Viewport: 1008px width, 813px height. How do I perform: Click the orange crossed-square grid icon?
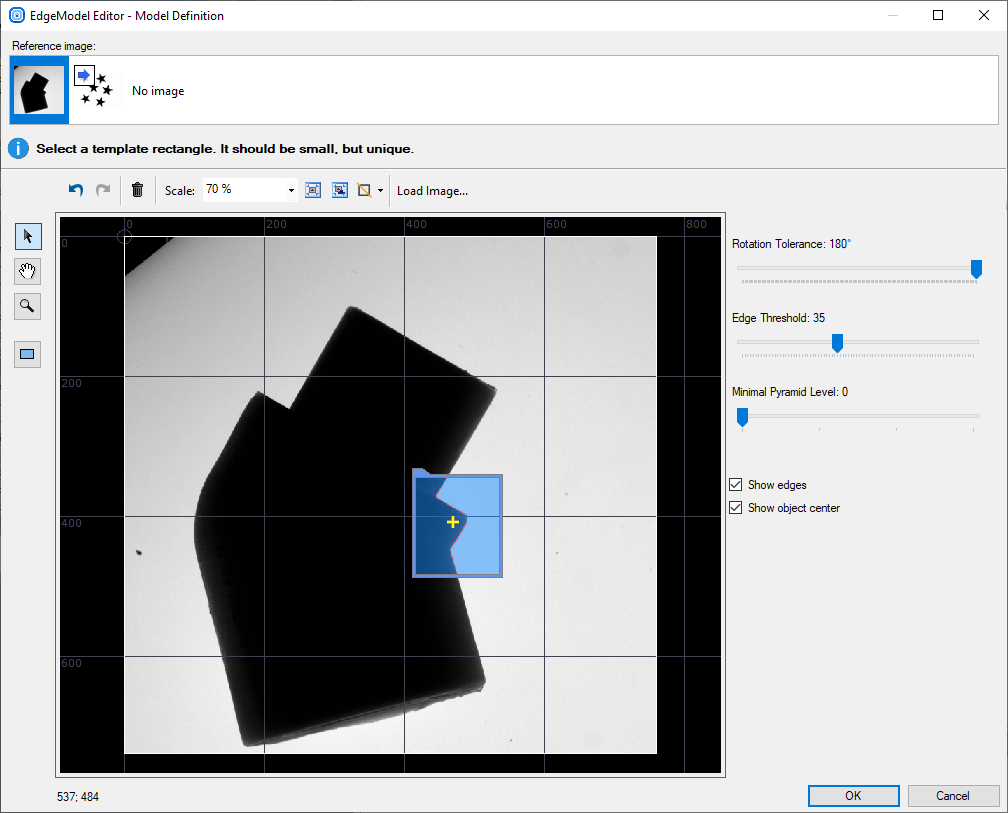(365, 190)
